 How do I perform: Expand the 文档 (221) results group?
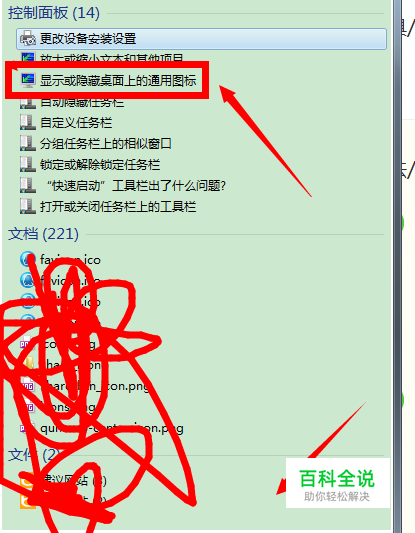pos(43,234)
